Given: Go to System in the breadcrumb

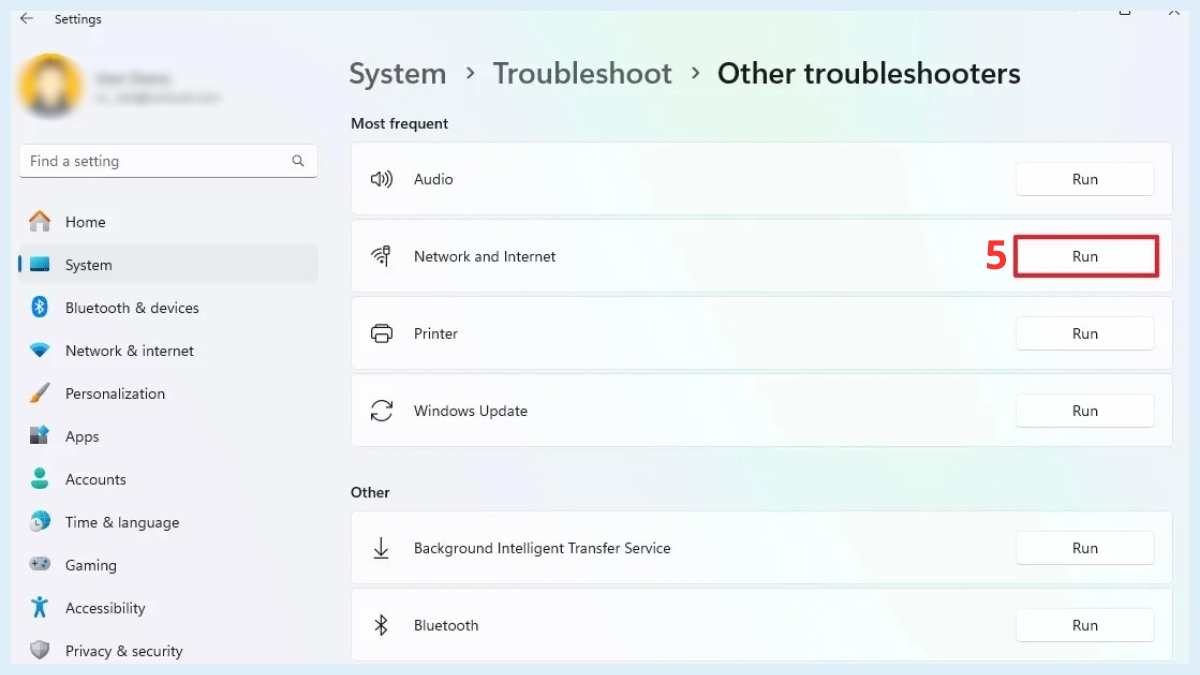Looking at the screenshot, I should pyautogui.click(x=397, y=74).
